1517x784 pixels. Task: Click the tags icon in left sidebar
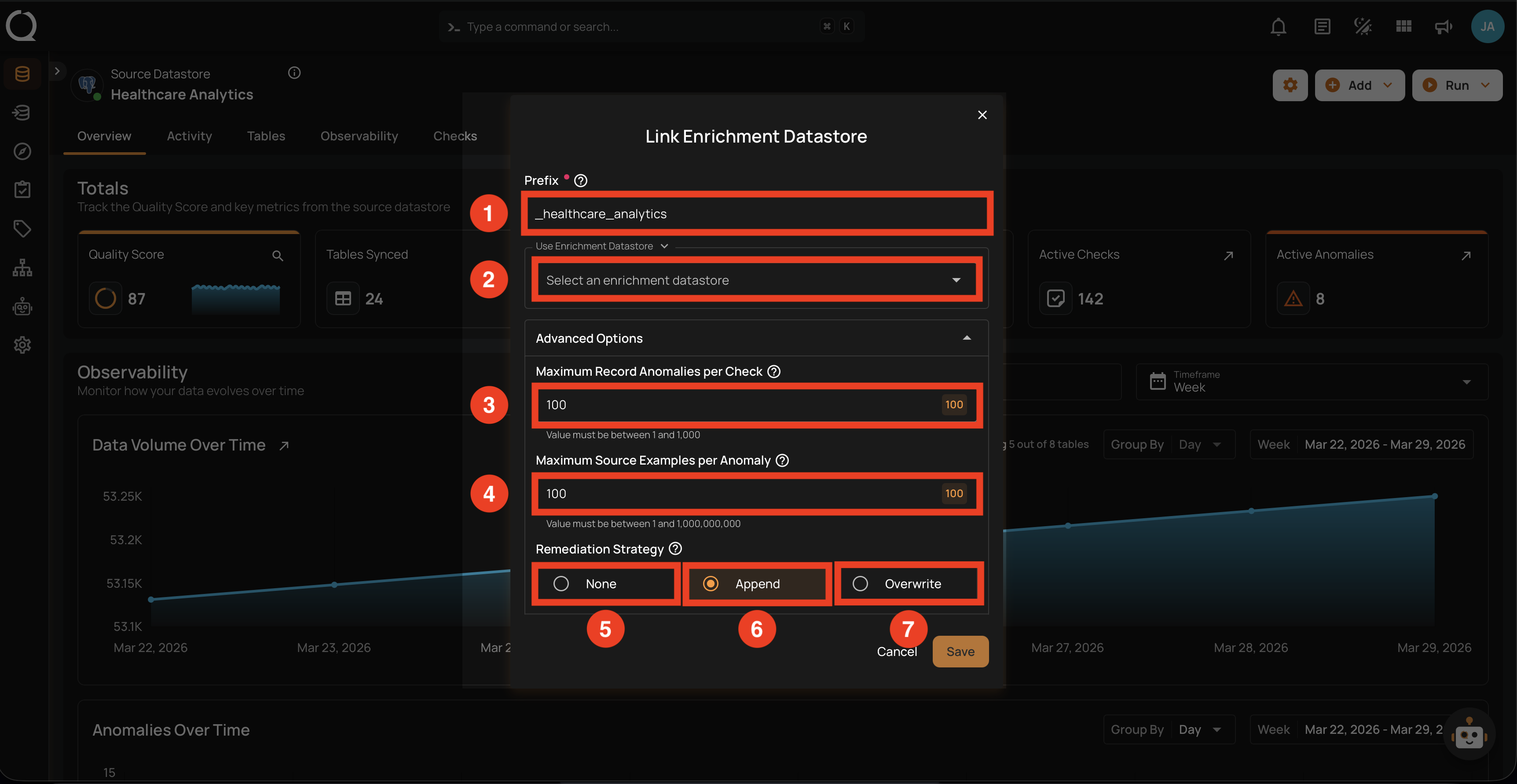(22, 228)
